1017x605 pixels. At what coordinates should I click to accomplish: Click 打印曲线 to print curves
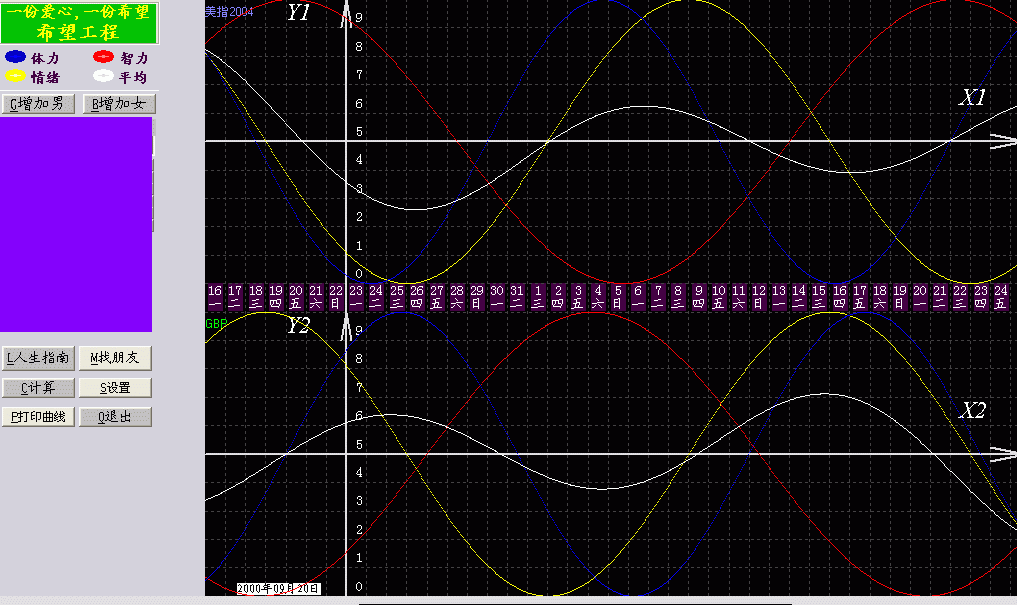pos(37,417)
